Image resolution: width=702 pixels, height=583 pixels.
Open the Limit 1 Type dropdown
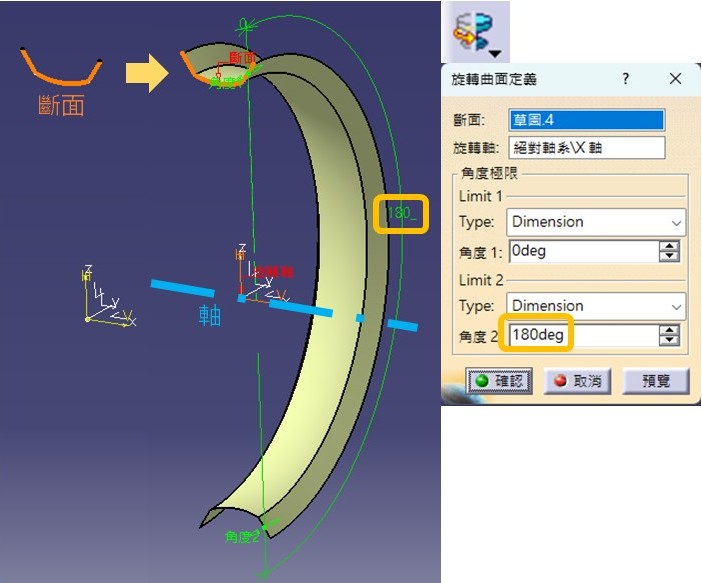tap(597, 222)
